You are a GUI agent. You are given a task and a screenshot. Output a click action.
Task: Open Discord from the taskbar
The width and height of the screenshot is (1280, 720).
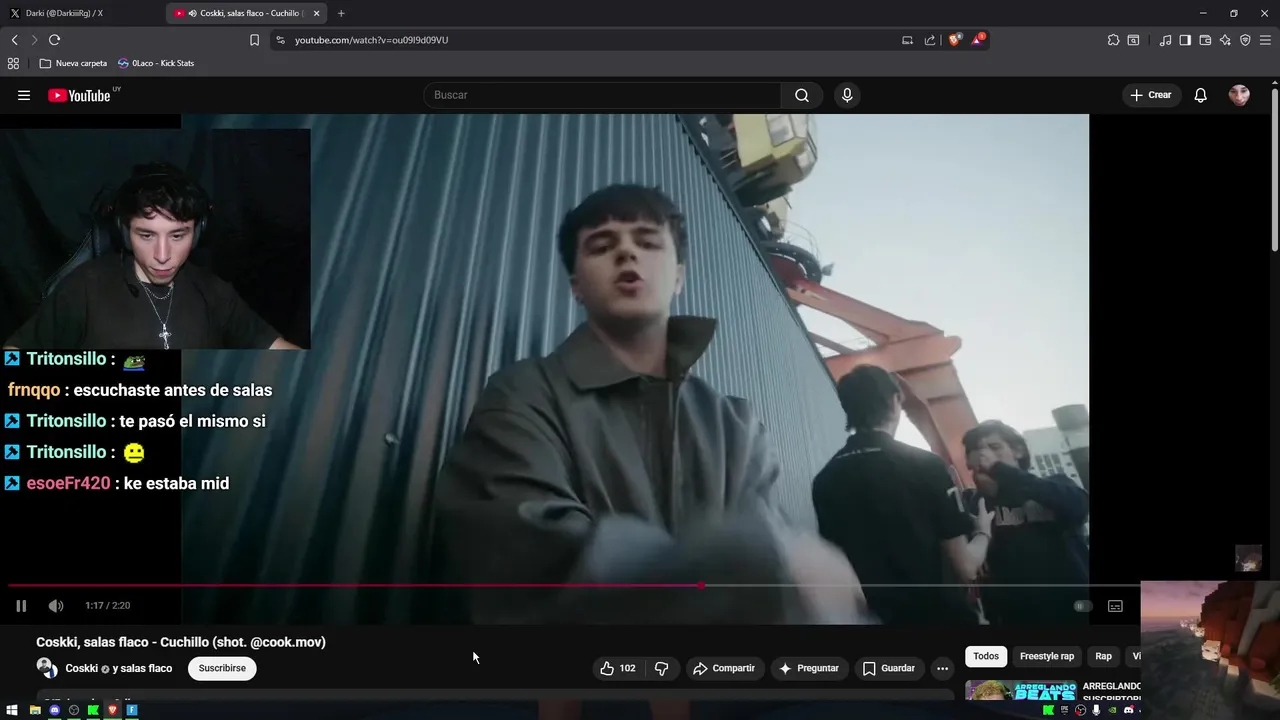pyautogui.click(x=55, y=710)
